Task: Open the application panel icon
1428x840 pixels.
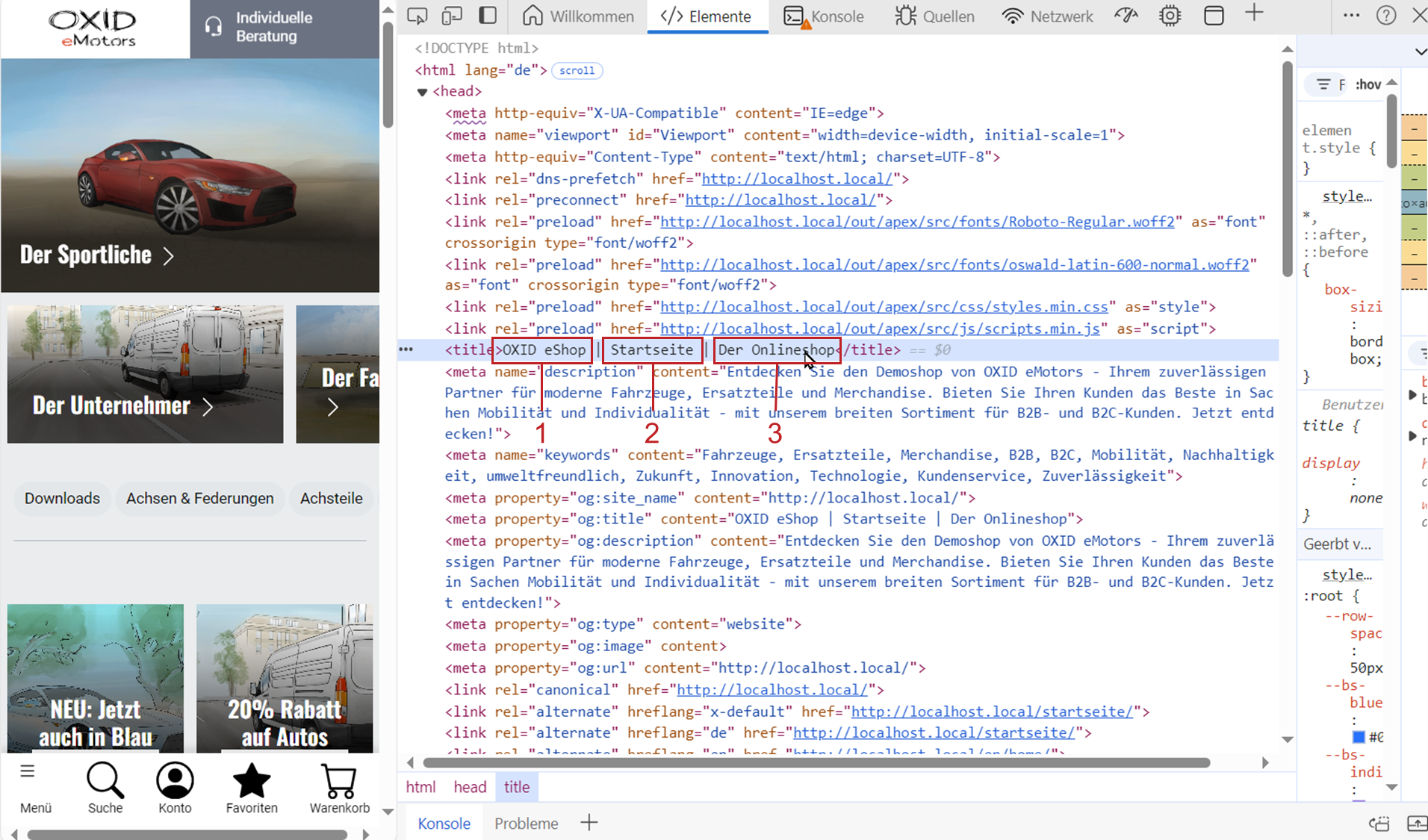Action: (x=1214, y=16)
